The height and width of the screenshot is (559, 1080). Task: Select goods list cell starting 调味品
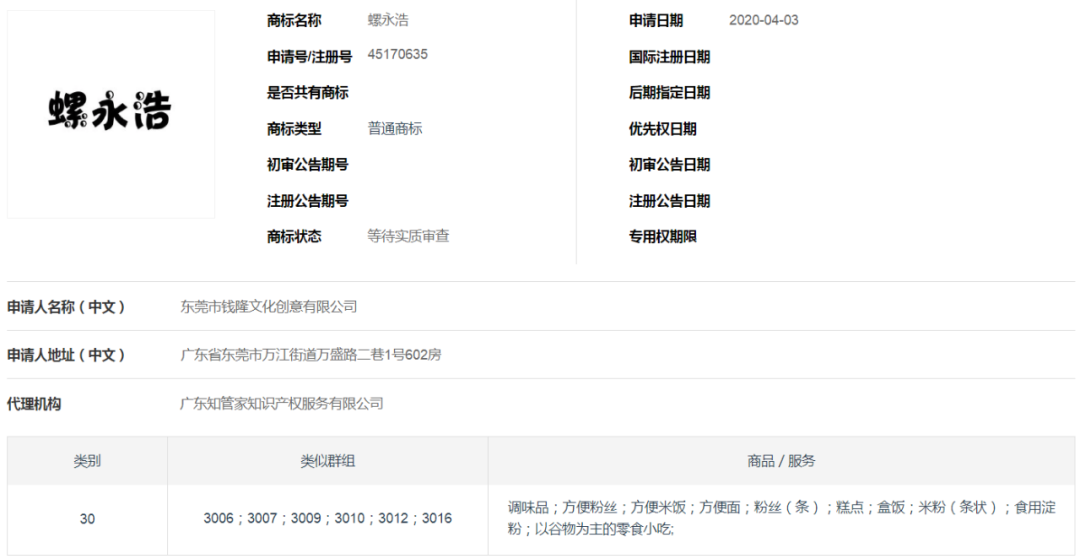[781, 519]
